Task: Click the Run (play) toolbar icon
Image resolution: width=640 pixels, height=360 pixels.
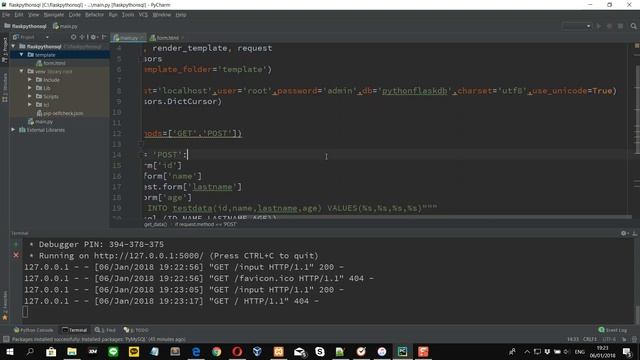Action: point(599,26)
